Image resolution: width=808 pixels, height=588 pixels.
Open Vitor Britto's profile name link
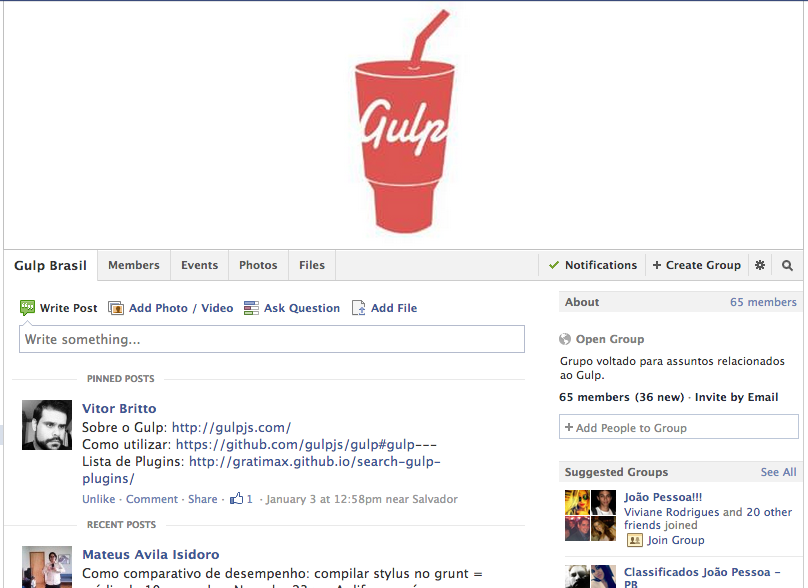point(119,408)
